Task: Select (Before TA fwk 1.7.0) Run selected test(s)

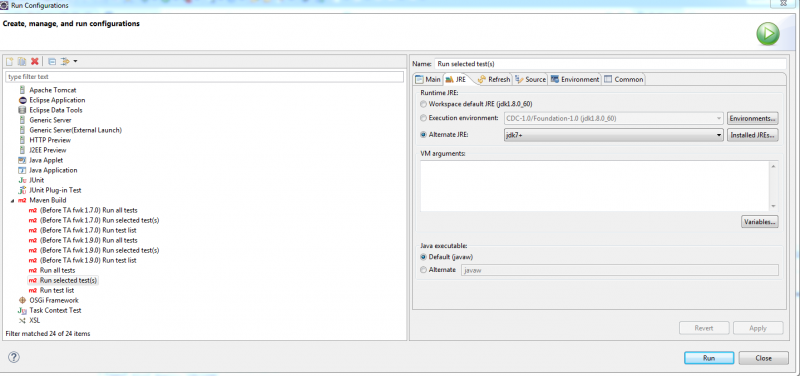Action: (99, 220)
